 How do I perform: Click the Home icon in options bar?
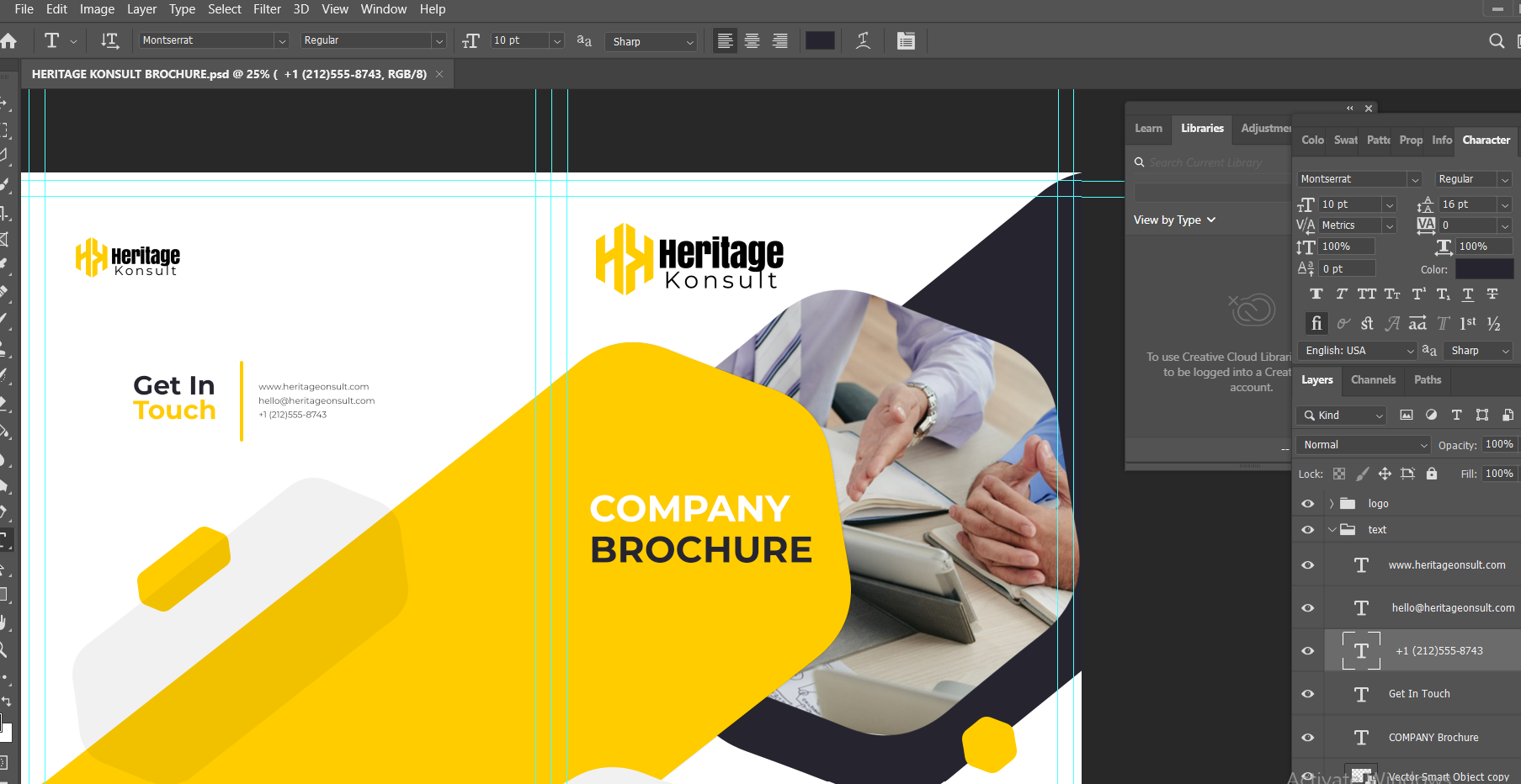tap(9, 41)
